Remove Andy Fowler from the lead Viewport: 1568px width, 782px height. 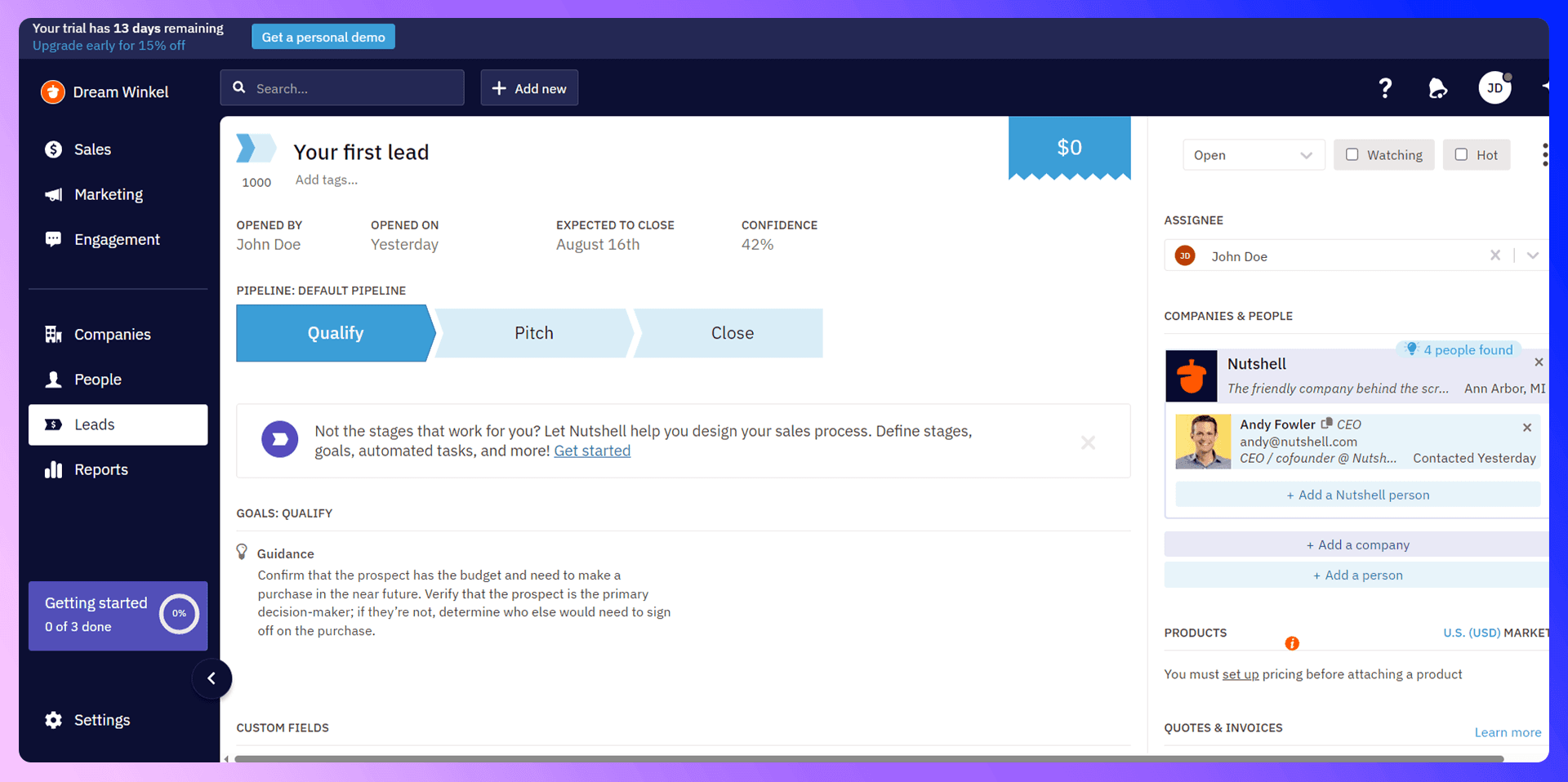point(1527,427)
